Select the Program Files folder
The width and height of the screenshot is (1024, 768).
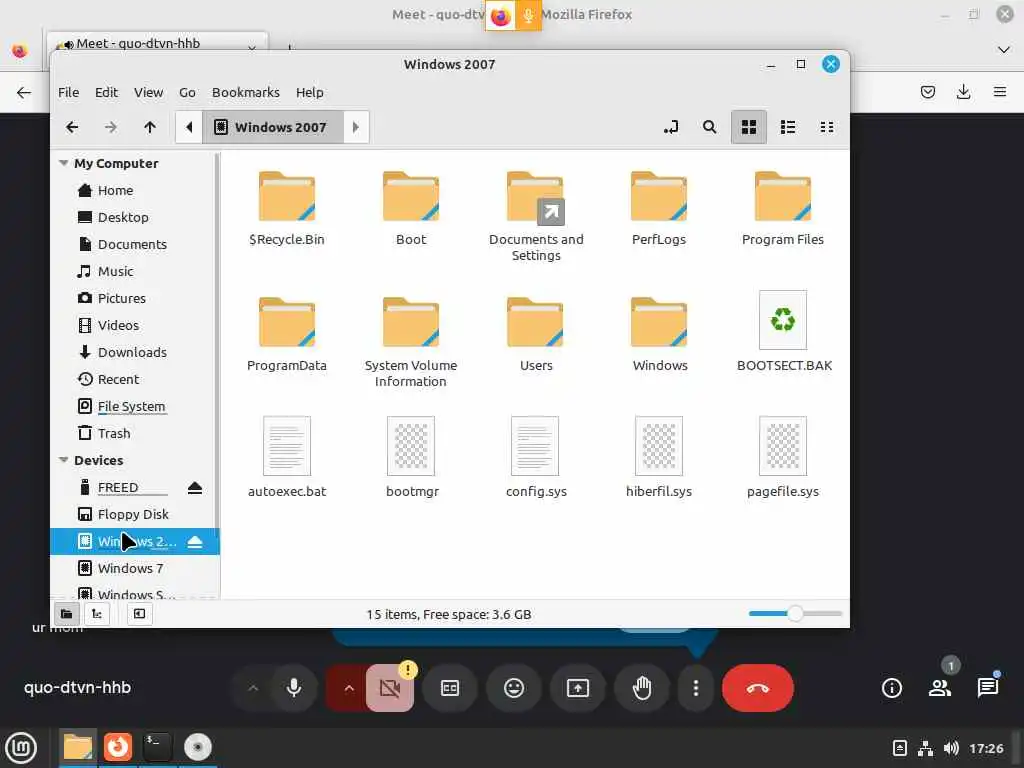pos(783,209)
